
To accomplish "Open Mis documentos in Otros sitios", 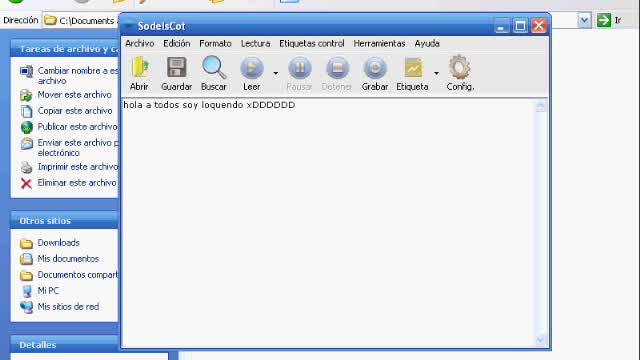I will 68,258.
